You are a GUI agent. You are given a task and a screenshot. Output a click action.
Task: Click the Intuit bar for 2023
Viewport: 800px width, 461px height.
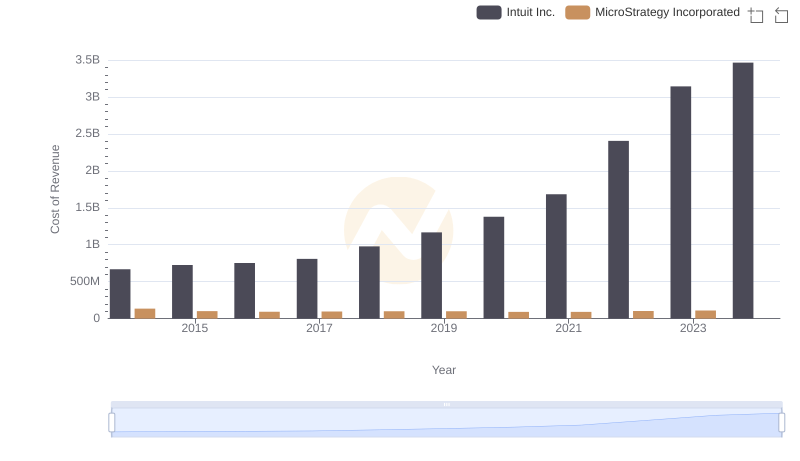click(681, 202)
